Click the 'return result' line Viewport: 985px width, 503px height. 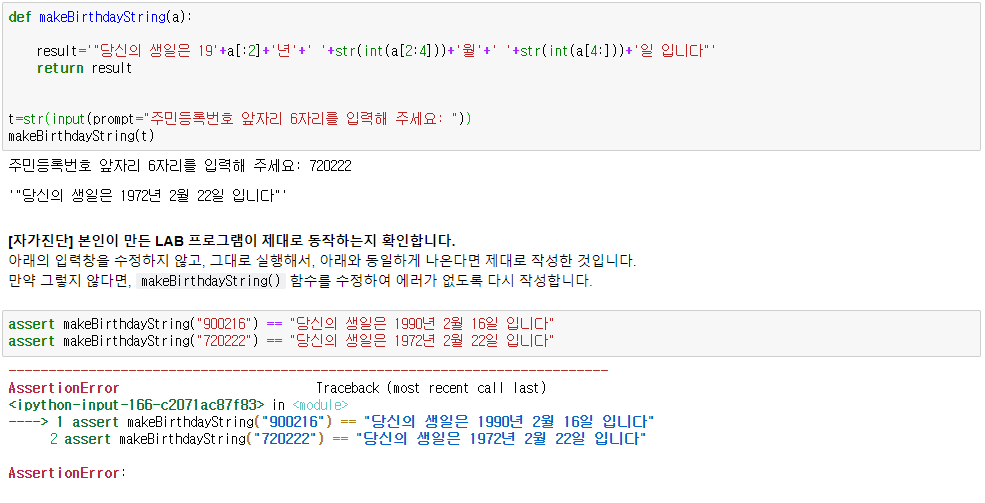[x=84, y=68]
